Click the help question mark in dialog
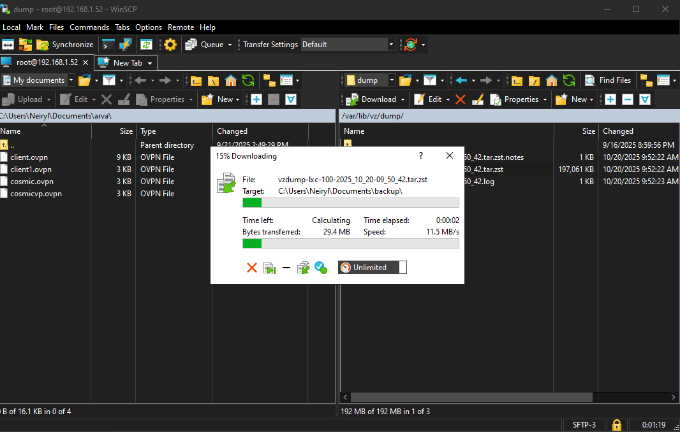 pos(420,156)
